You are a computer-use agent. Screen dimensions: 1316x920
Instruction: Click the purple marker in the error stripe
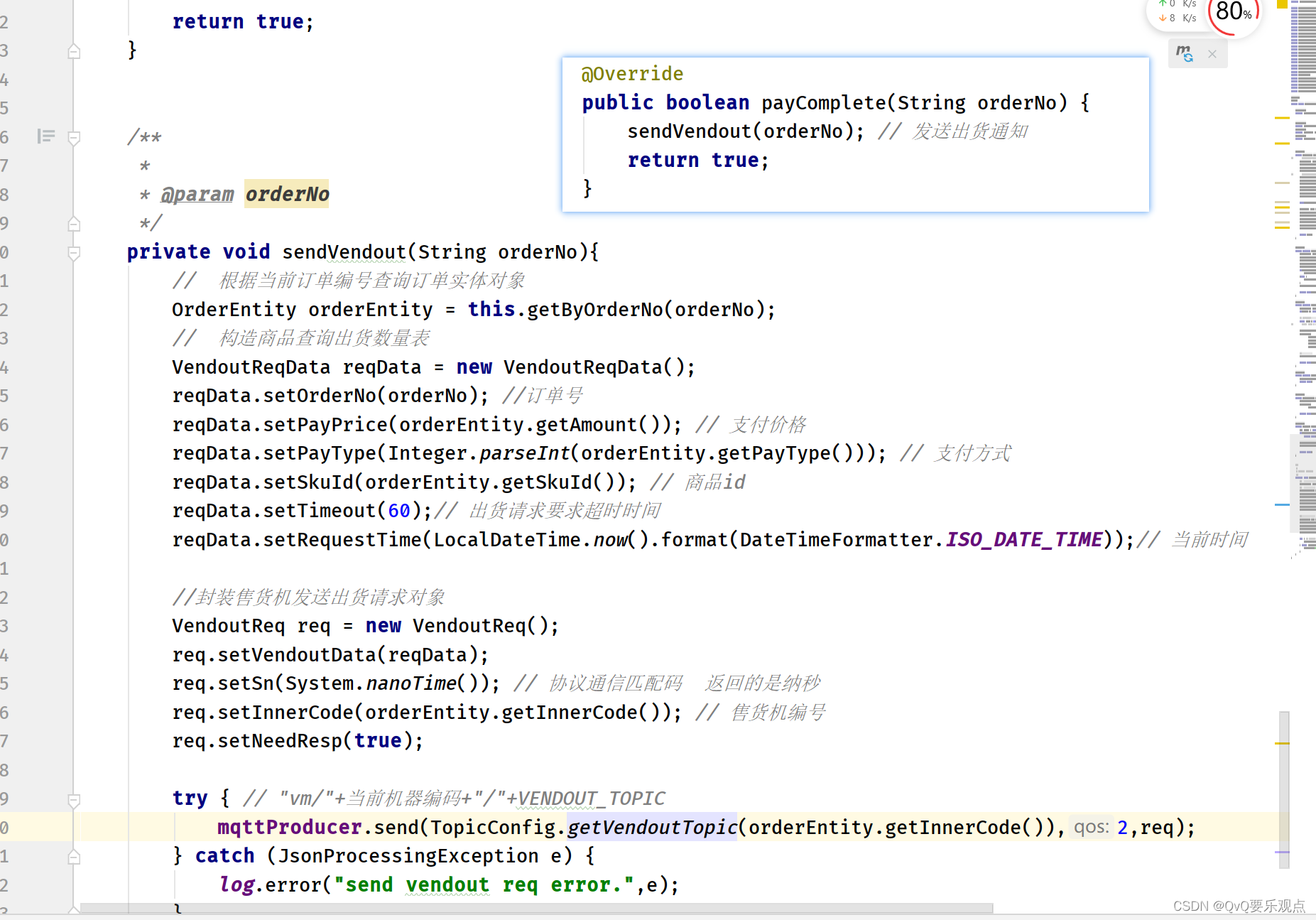(1282, 851)
